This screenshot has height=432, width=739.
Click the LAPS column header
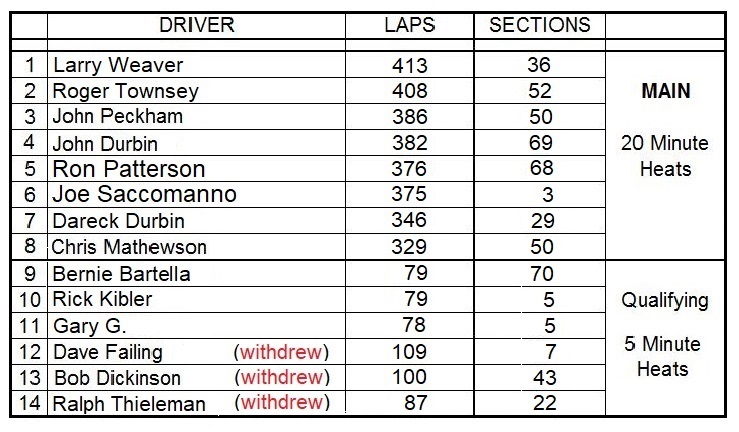pos(410,25)
